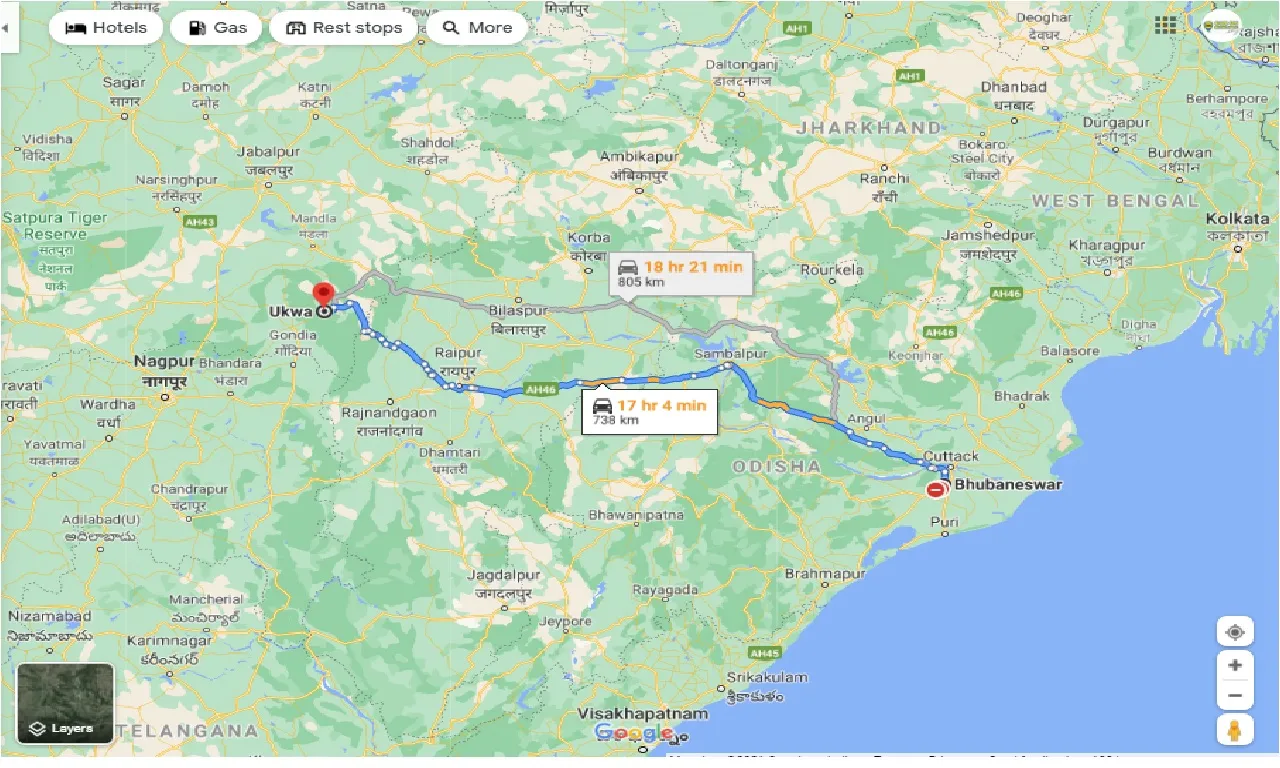Zoom in with the plus button
1280x768 pixels.
[1235, 665]
